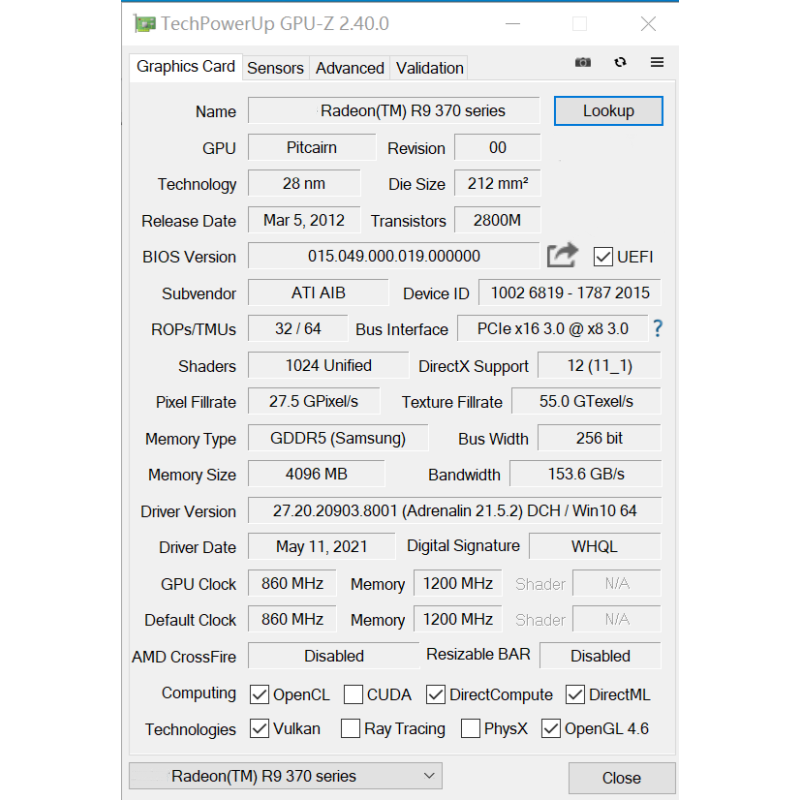This screenshot has width=800, height=800.
Task: Close the window with title bar X
Action: [648, 23]
